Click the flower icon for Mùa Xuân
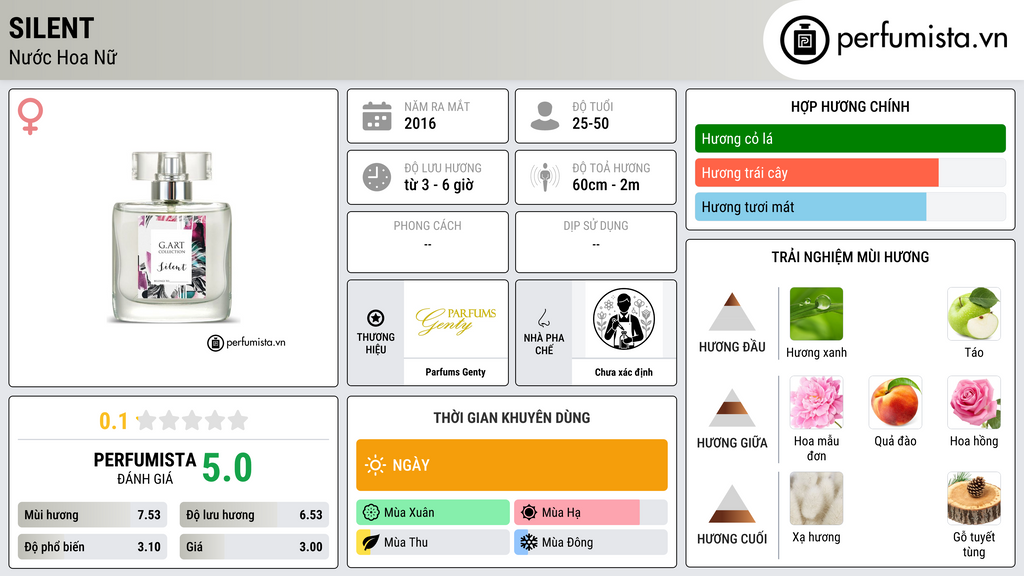The image size is (1024, 576). [371, 512]
